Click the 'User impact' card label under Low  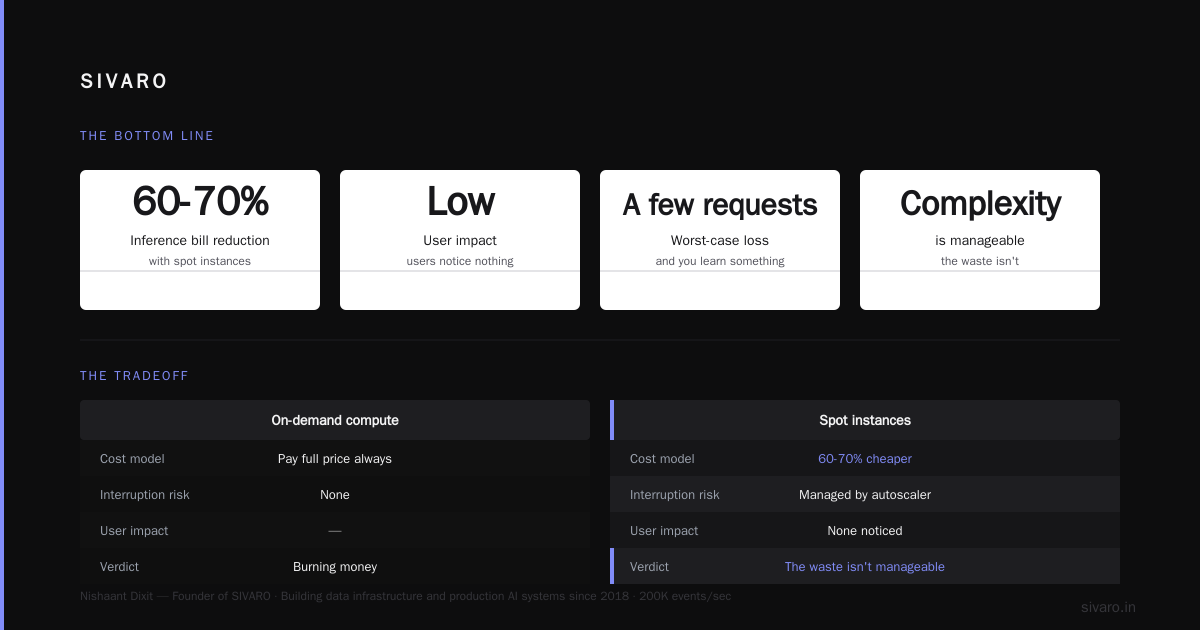460,241
